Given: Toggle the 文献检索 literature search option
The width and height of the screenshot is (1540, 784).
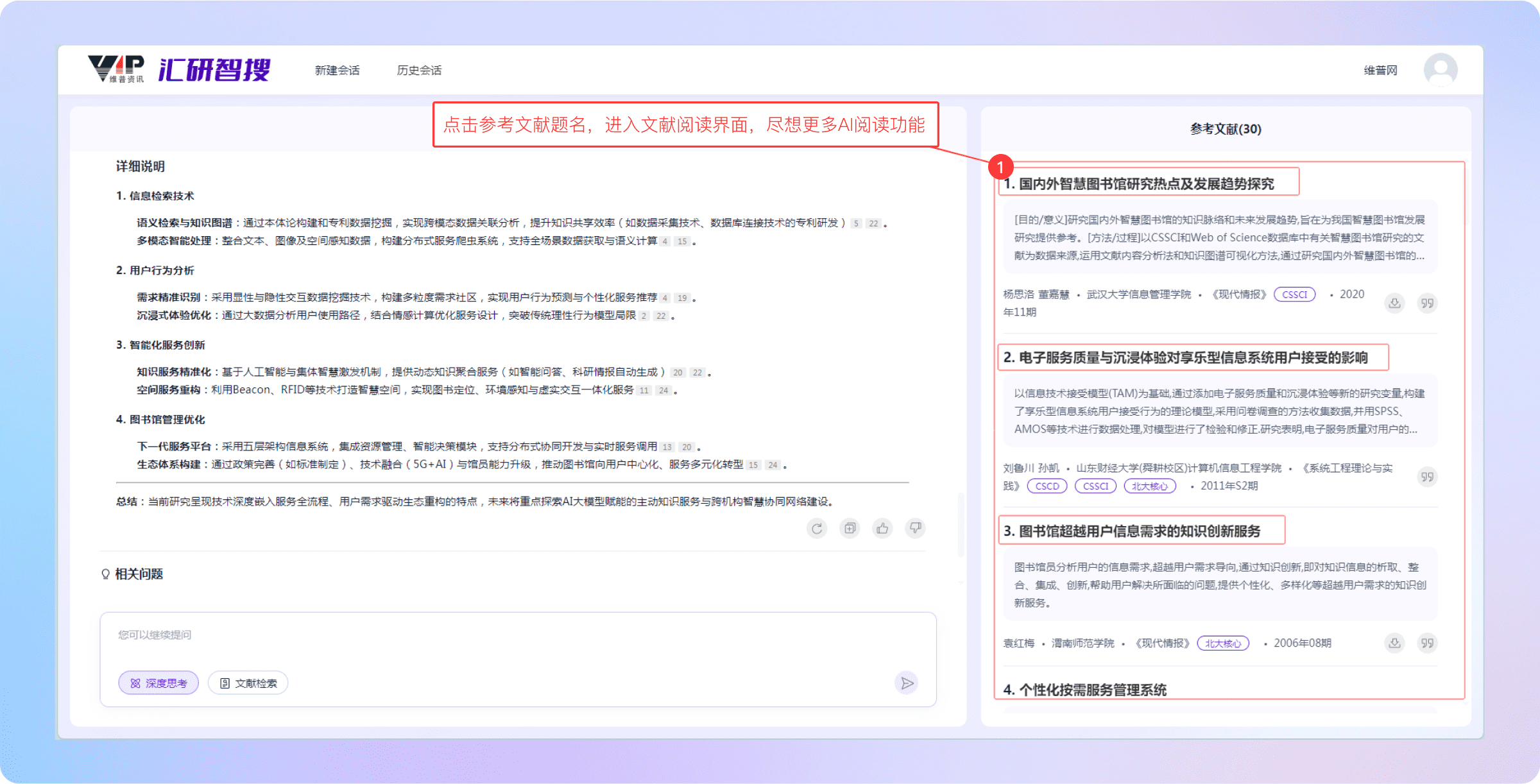Looking at the screenshot, I should [248, 683].
